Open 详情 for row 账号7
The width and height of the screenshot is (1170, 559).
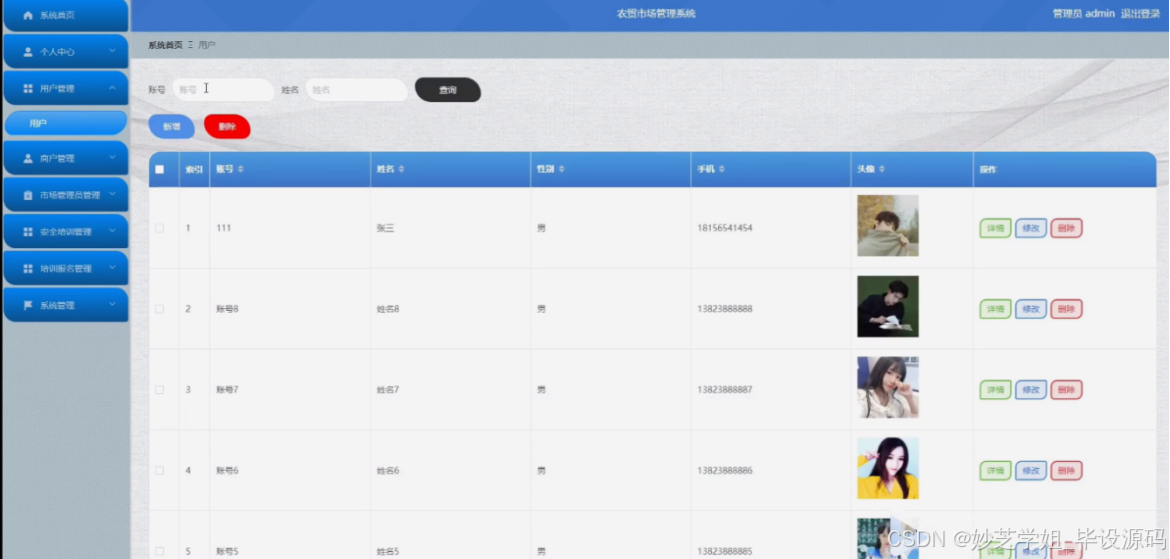tap(995, 390)
